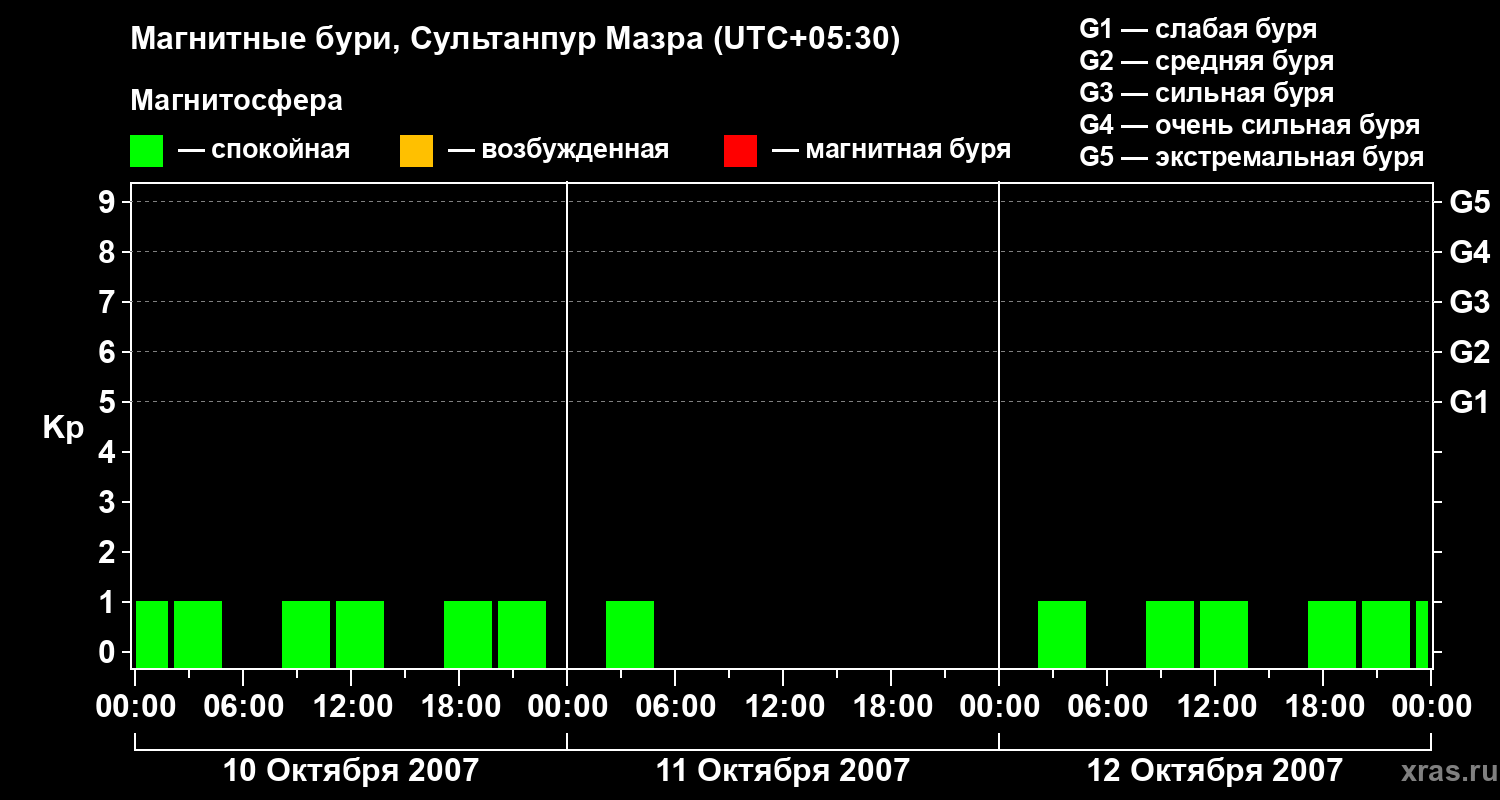Viewport: 1500px width, 800px height.
Task: Click the G3 label on the right axis
Action: tap(1469, 303)
